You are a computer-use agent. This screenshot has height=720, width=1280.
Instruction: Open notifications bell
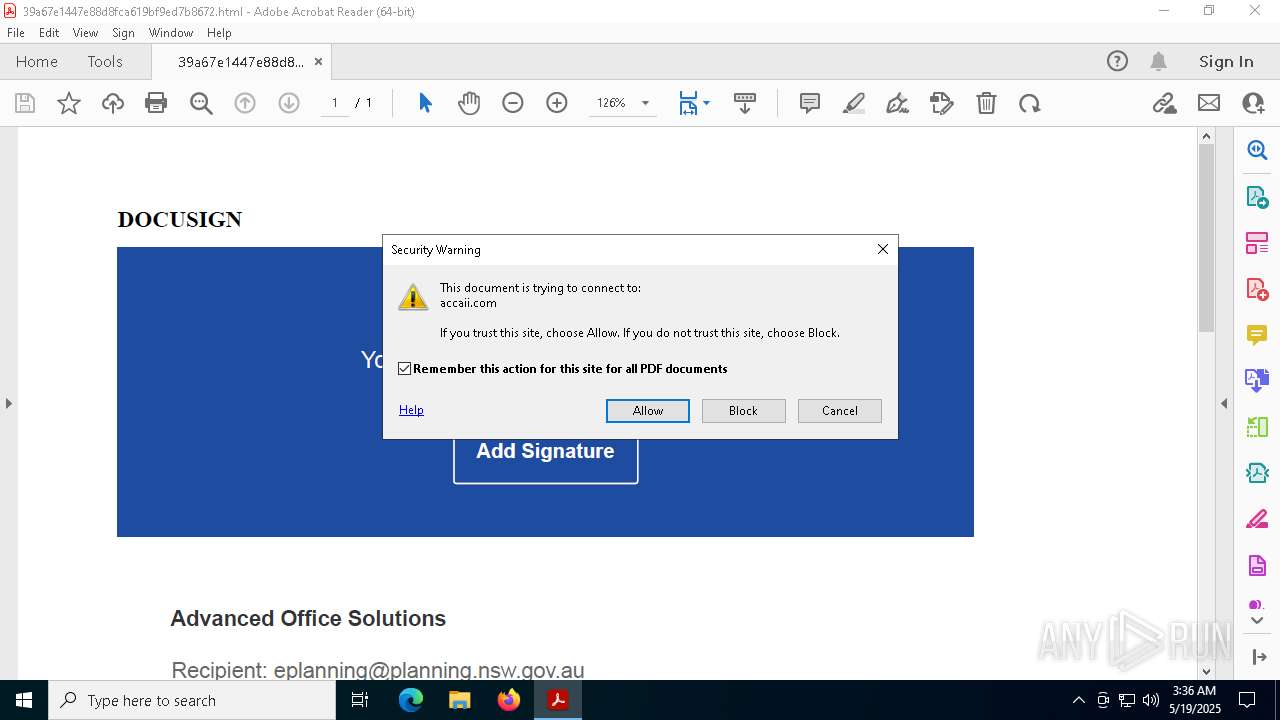[1159, 61]
